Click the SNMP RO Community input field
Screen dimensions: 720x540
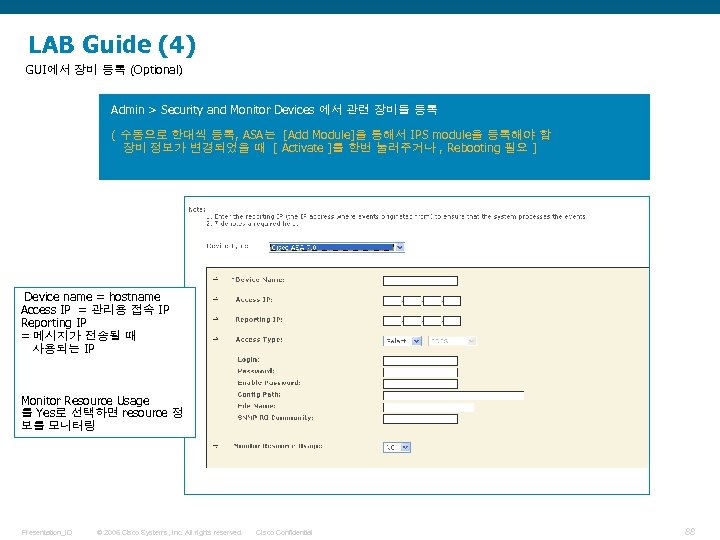(x=420, y=419)
